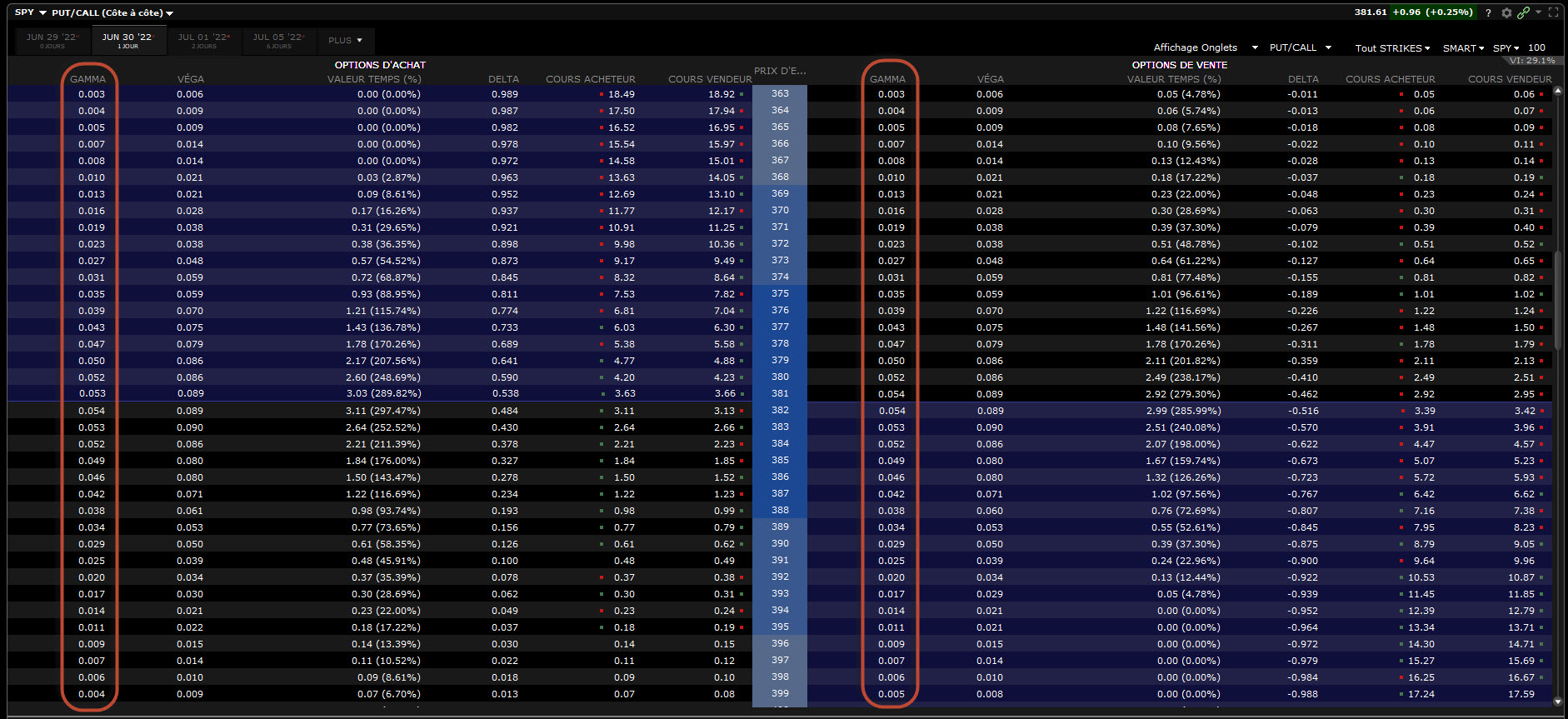Select strike price 382 row
1568x719 pixels.
point(780,410)
